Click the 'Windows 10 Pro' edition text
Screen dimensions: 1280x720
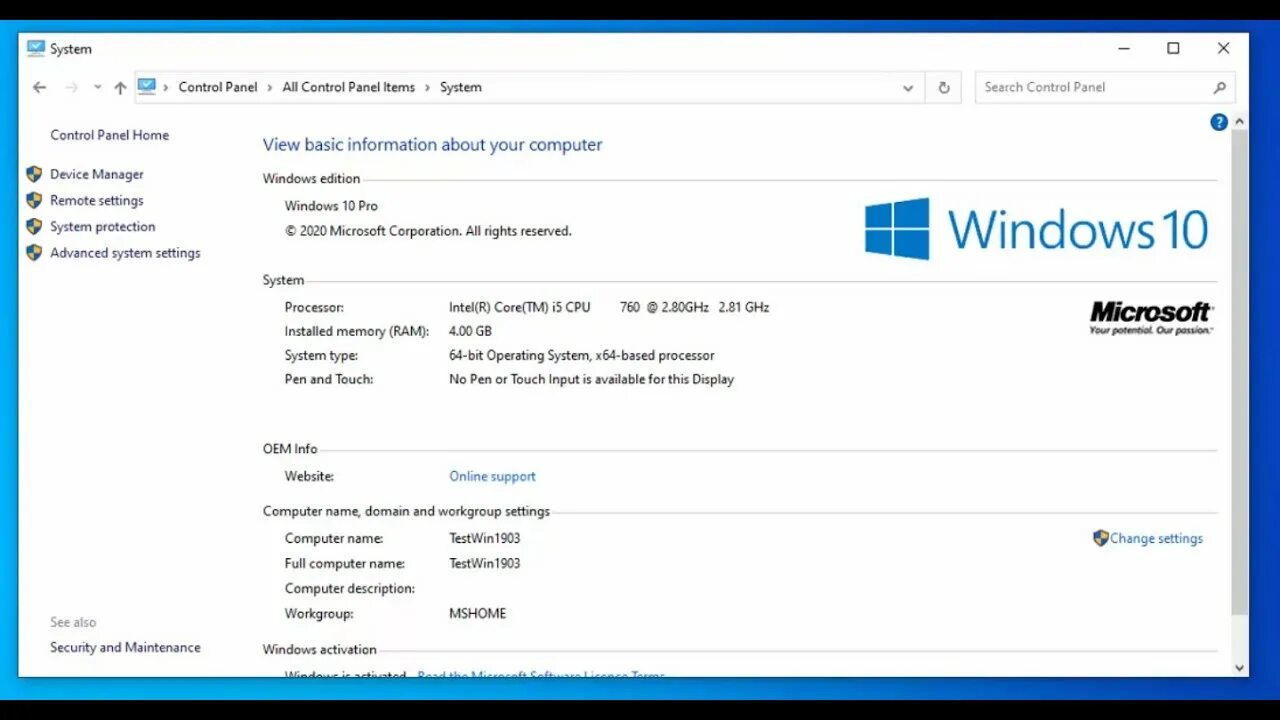[331, 206]
